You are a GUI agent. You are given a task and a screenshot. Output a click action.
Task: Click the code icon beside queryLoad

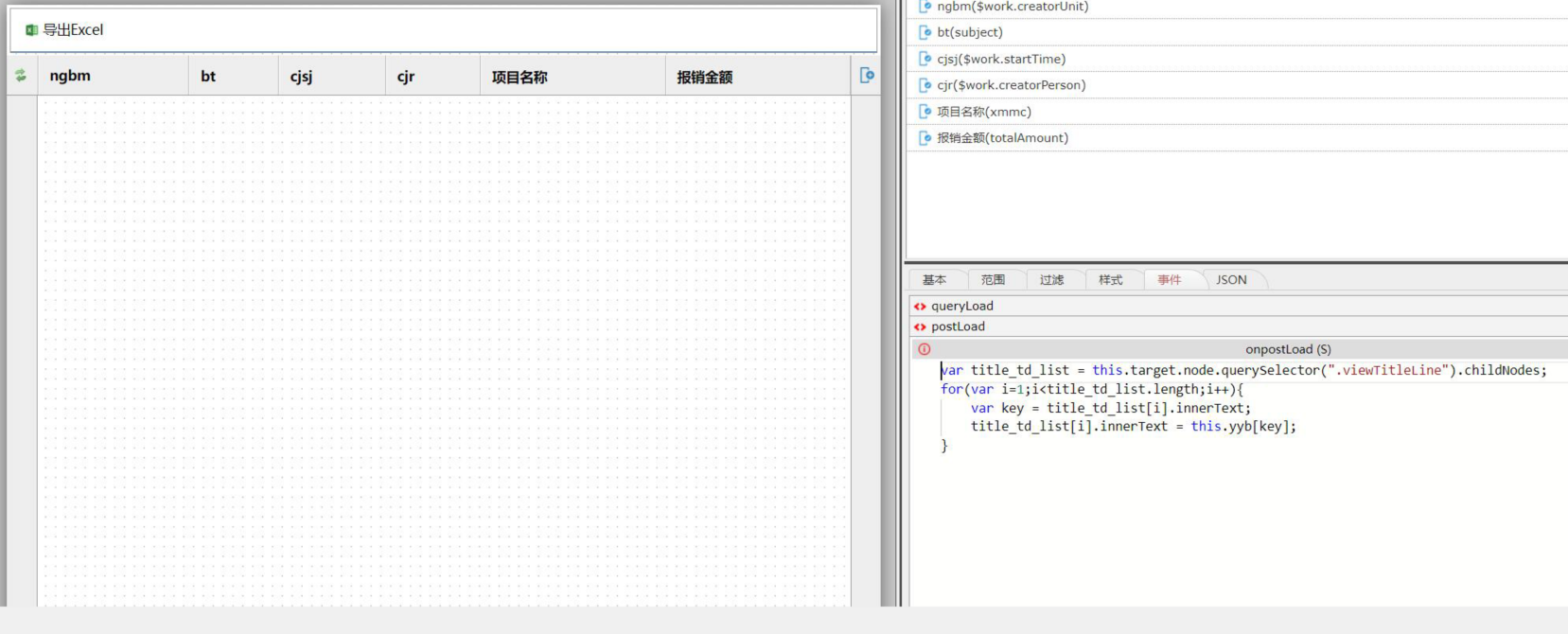coord(920,307)
